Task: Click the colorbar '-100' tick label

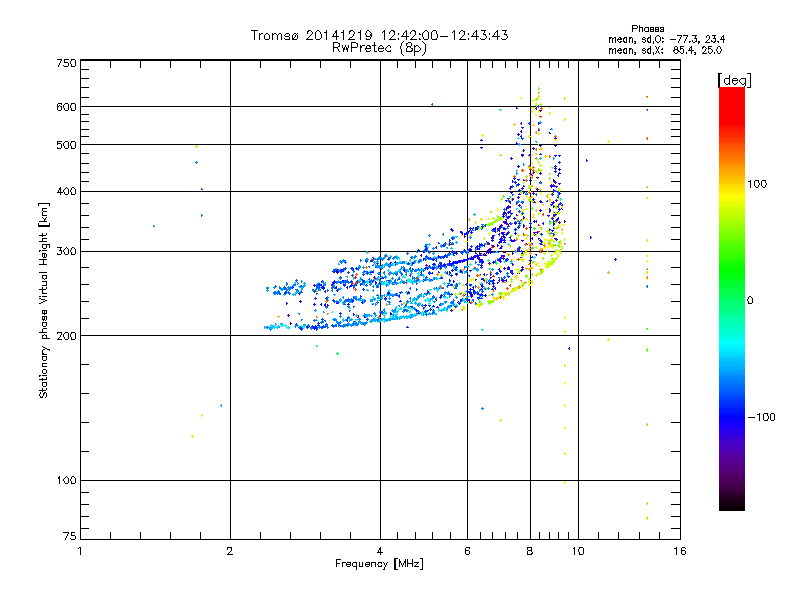Action: pos(762,417)
